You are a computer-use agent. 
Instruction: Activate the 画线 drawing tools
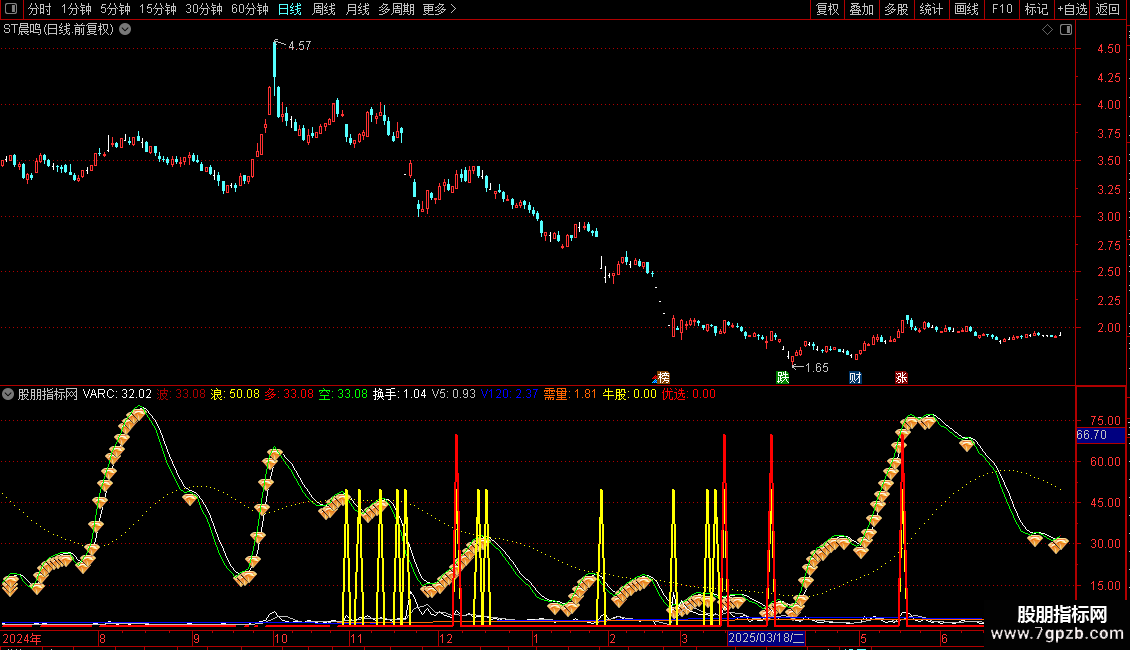966,9
